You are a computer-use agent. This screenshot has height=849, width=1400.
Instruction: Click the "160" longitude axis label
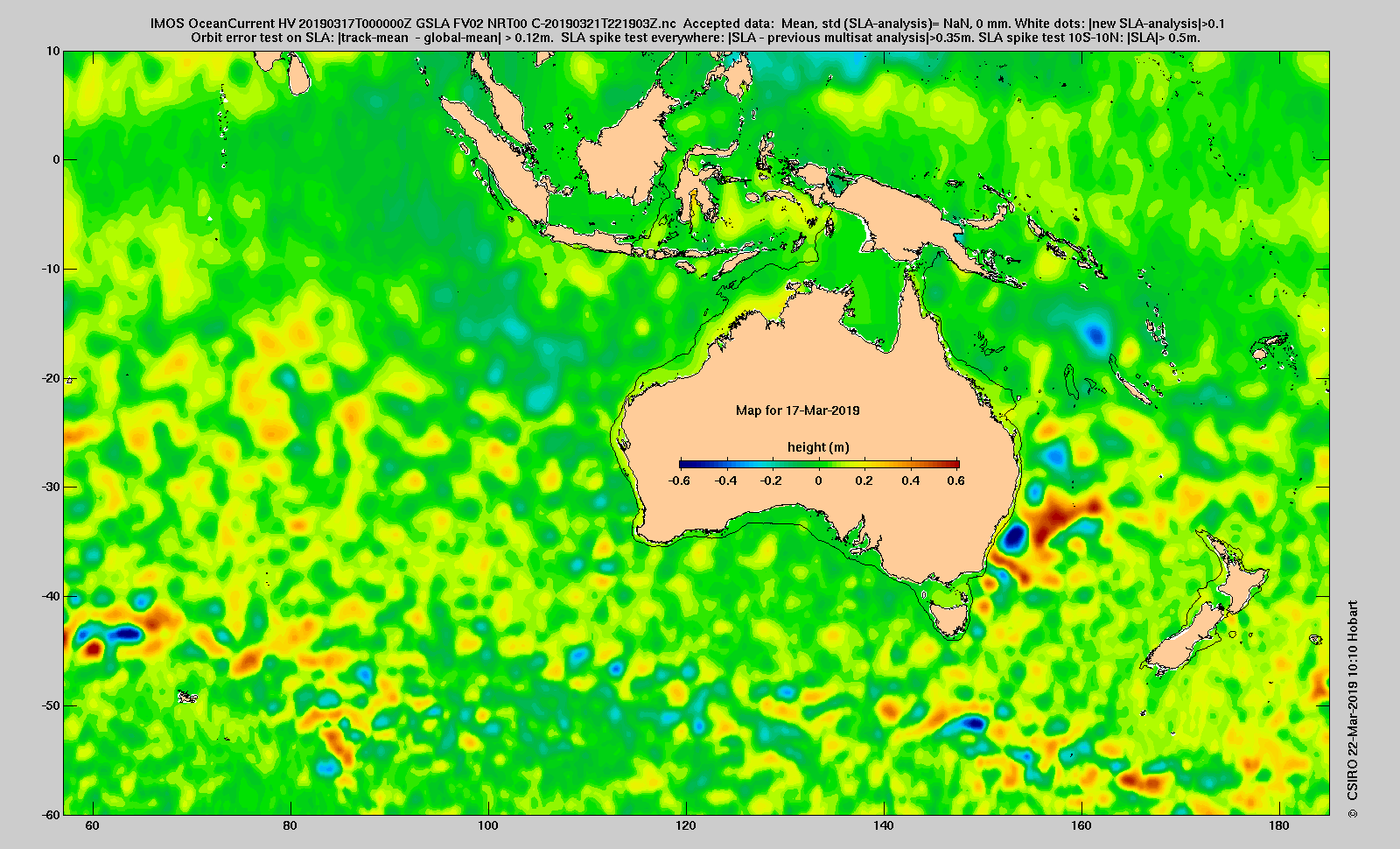(1081, 825)
